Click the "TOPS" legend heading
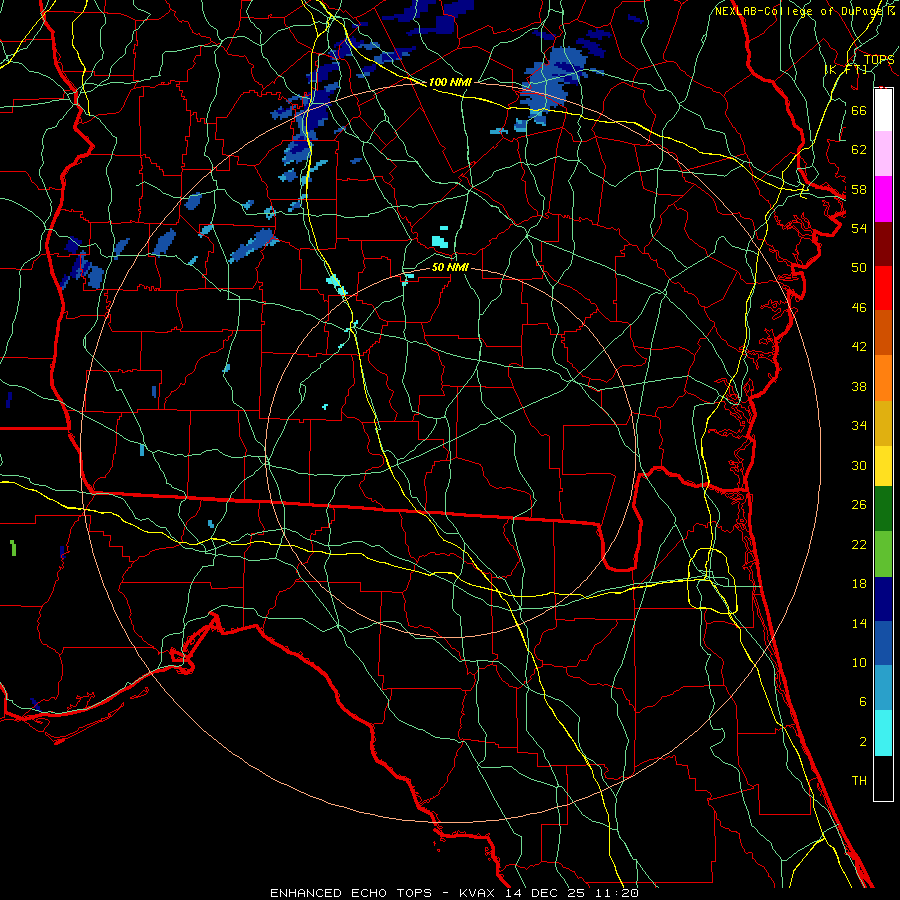 click(879, 59)
